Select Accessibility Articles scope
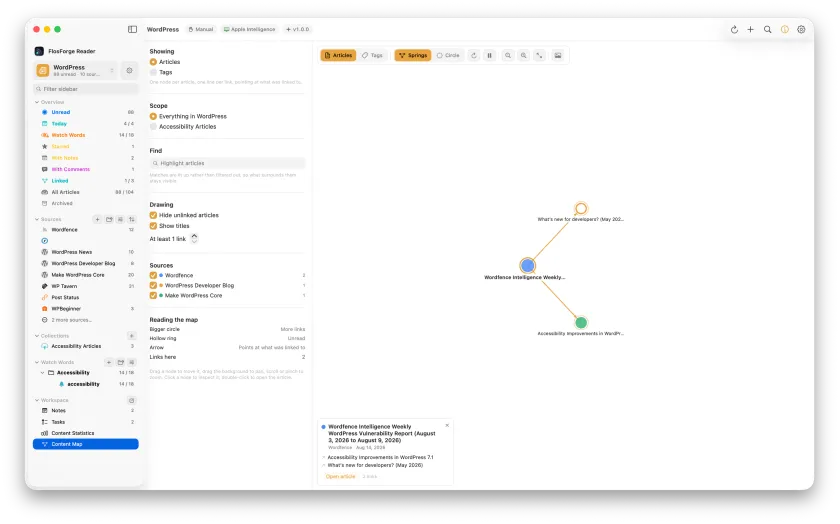840x524 pixels. [x=153, y=127]
